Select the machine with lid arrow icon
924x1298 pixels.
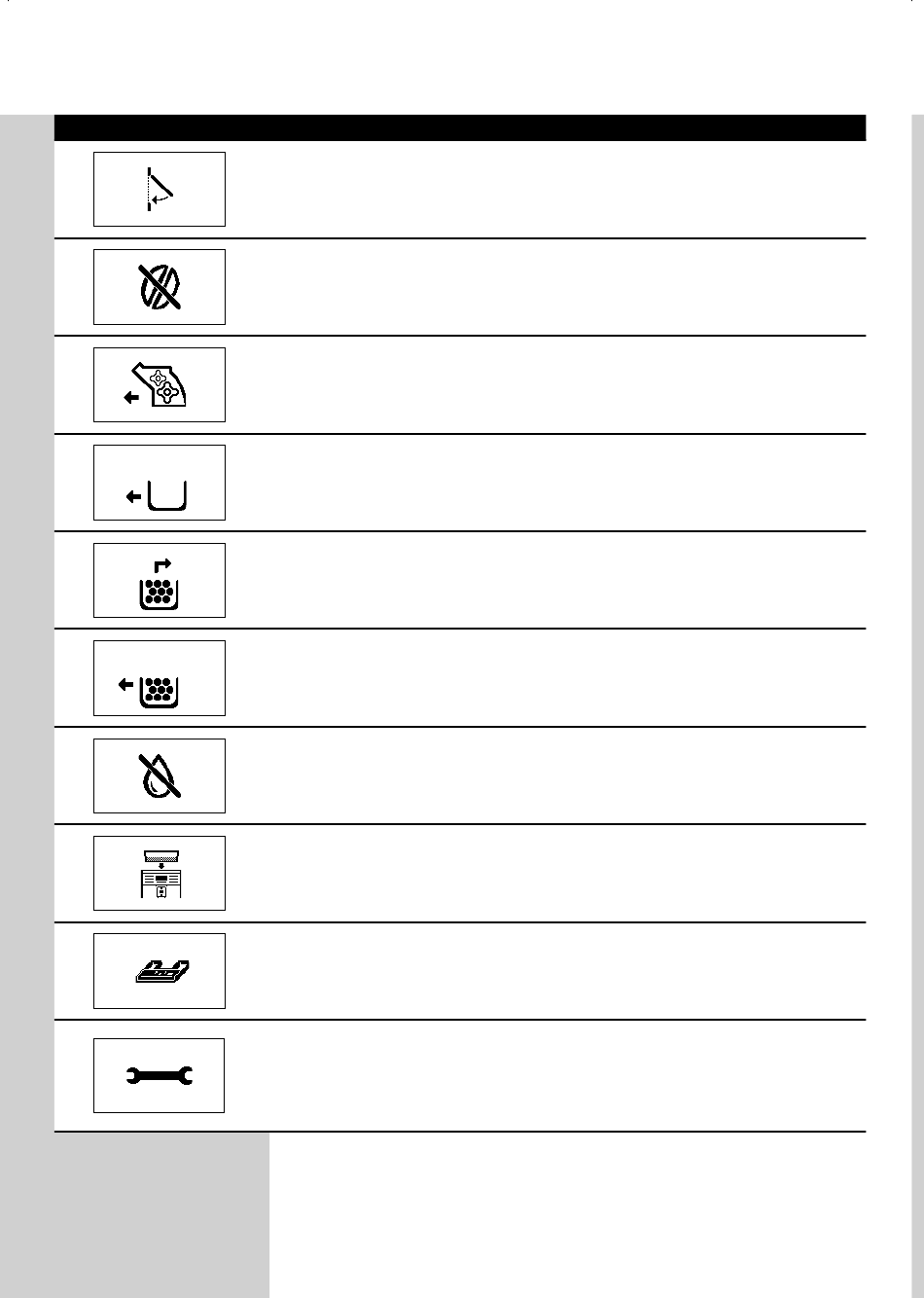pyautogui.click(x=159, y=873)
